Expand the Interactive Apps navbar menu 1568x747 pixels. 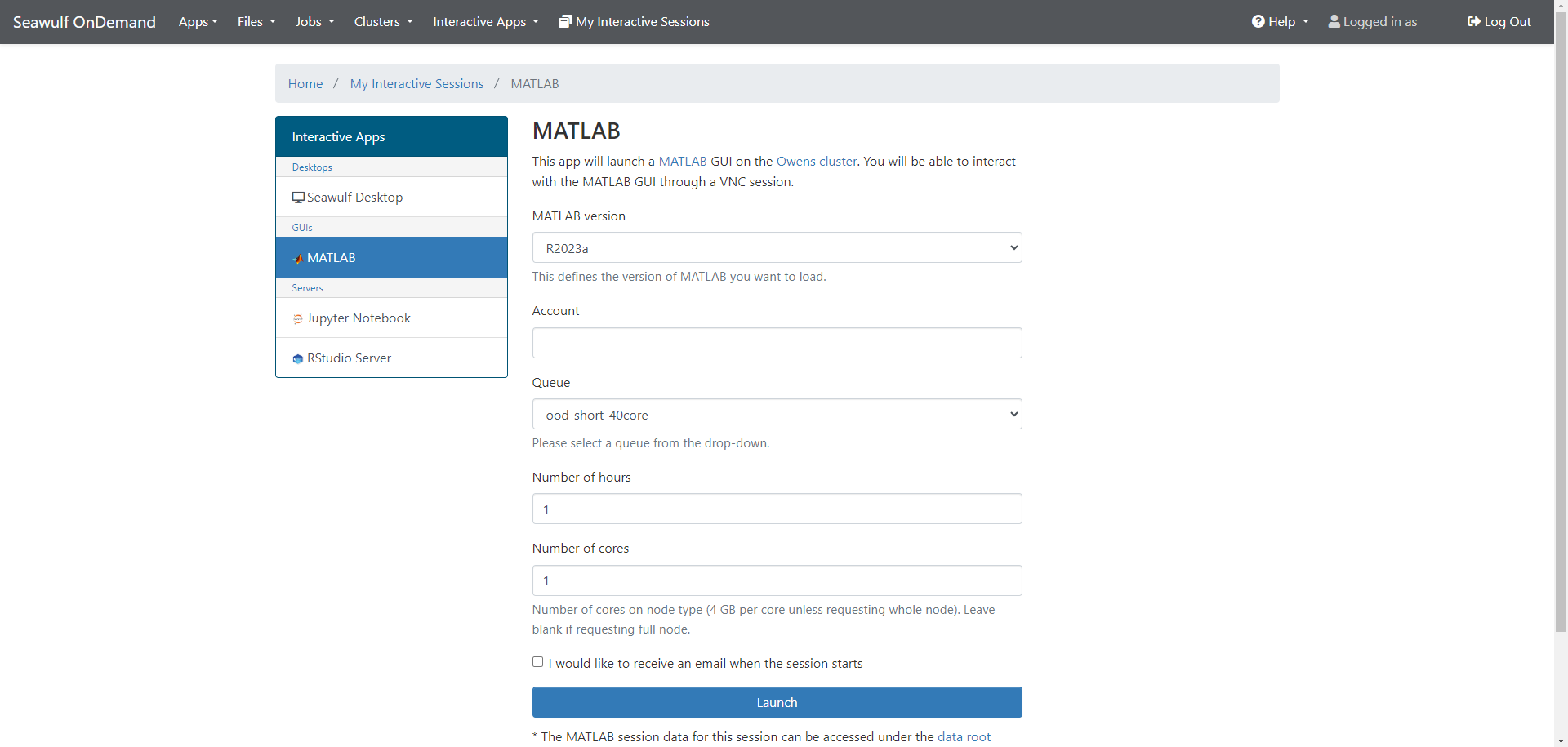pos(485,22)
